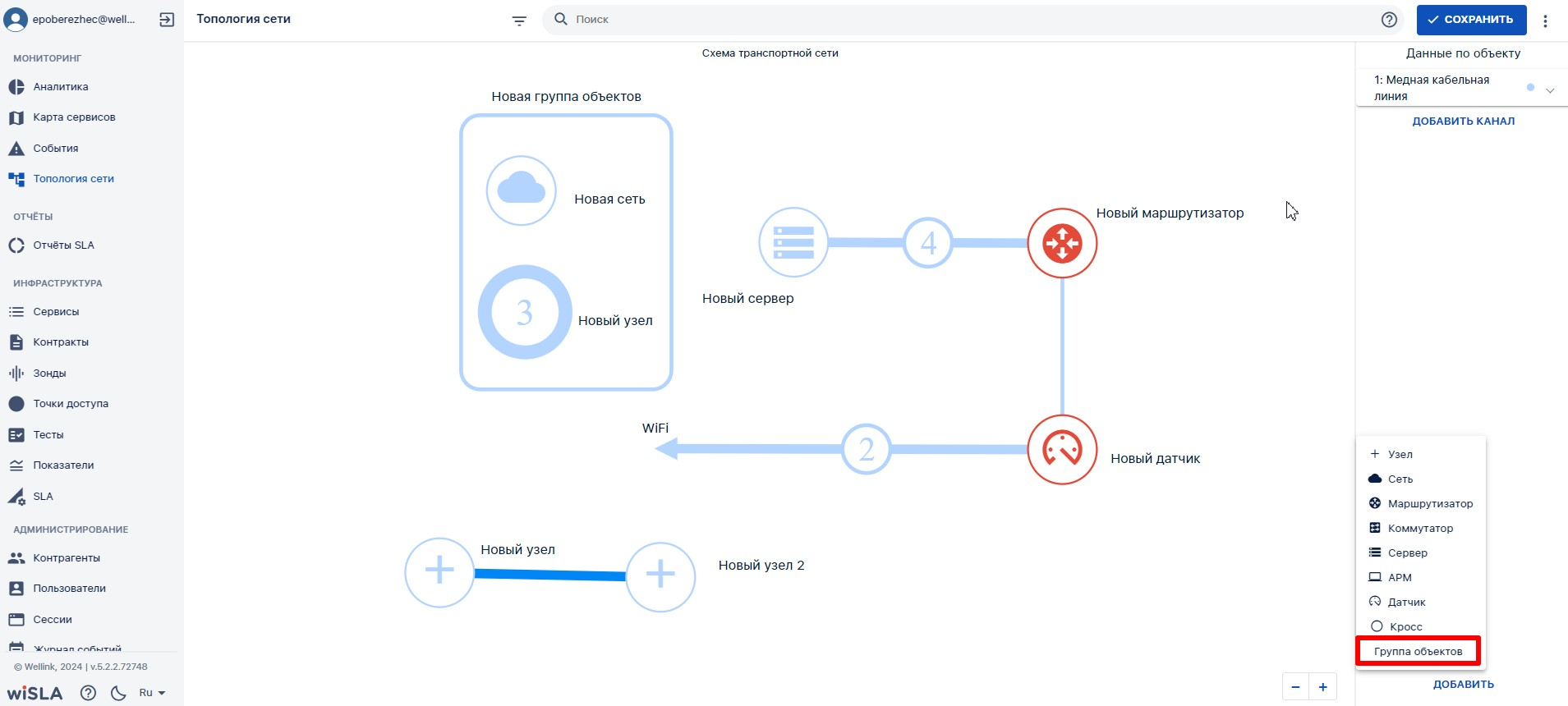This screenshot has height=706, width=1568.
Task: Open the three-dot more options menu
Action: tap(1545, 21)
